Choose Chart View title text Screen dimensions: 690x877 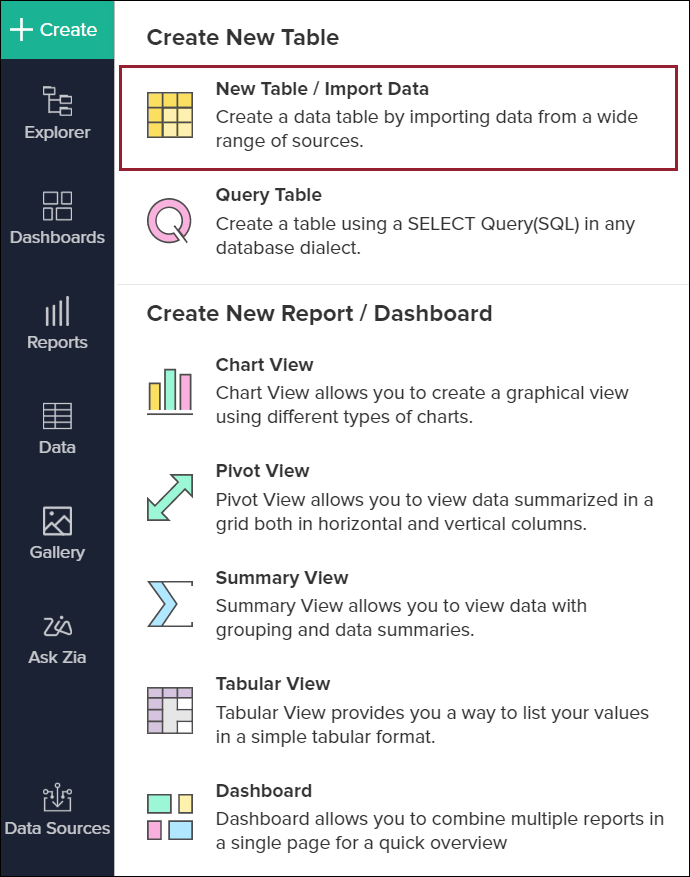click(x=264, y=365)
